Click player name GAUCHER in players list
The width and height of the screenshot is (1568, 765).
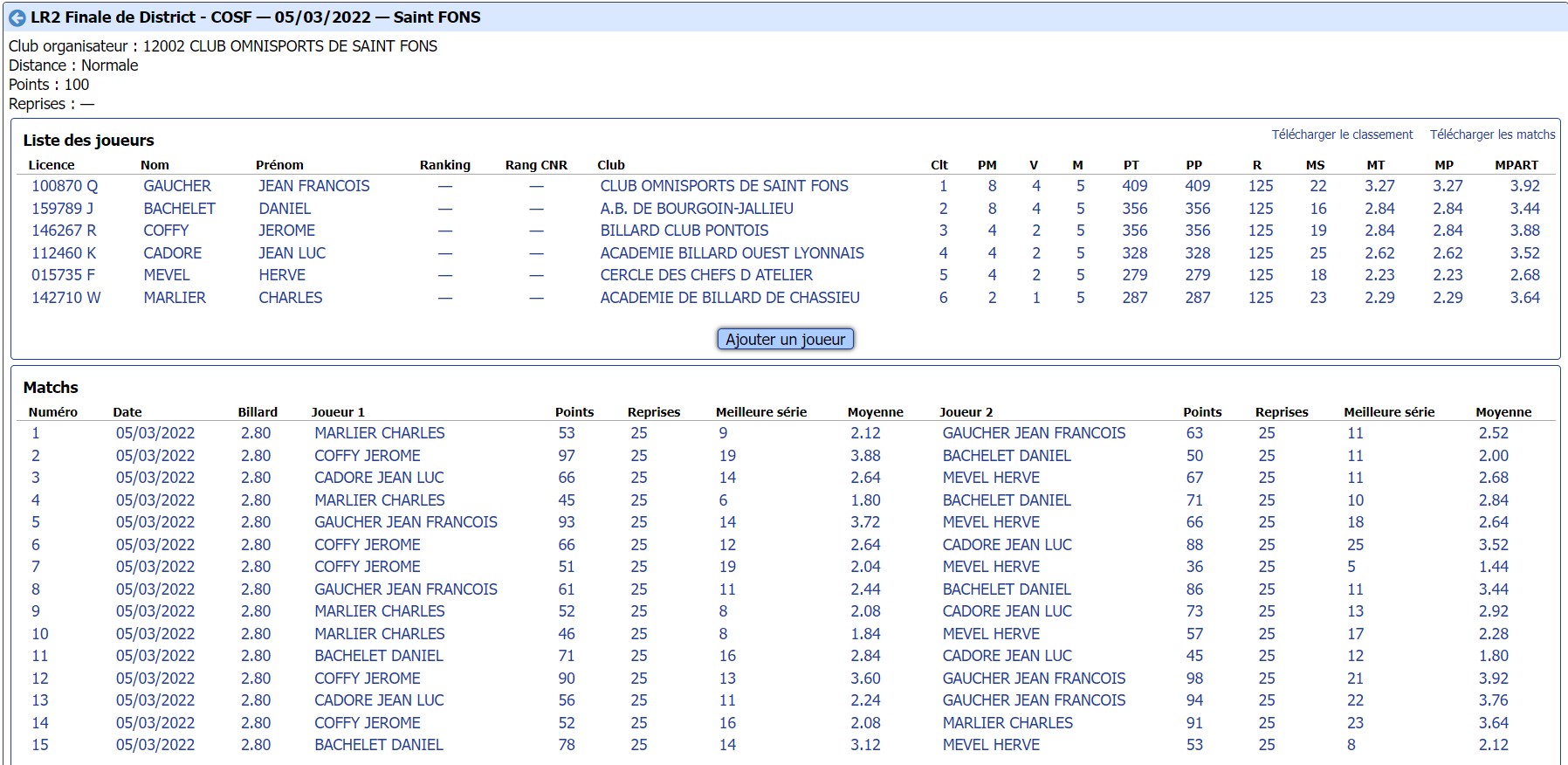coord(177,186)
